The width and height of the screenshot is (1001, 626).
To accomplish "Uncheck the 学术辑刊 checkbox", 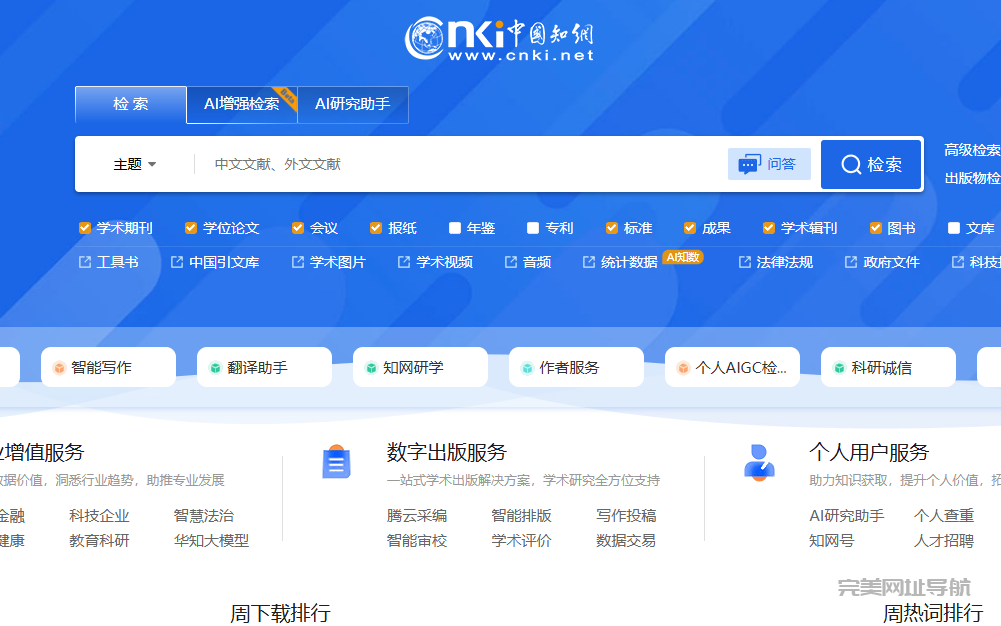I will [769, 228].
